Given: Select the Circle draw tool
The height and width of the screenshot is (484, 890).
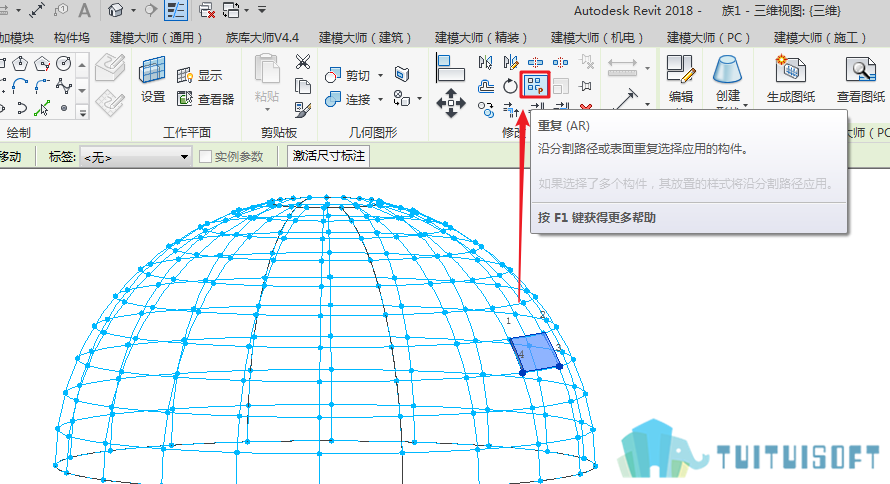Looking at the screenshot, I should [x=64, y=63].
